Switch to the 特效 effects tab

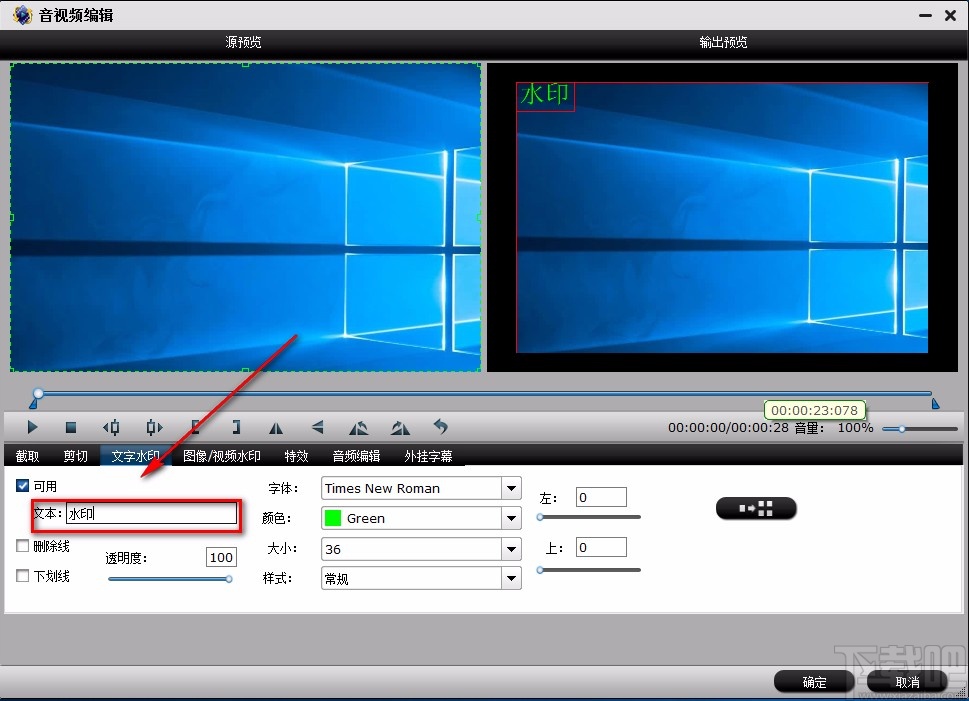coord(296,455)
